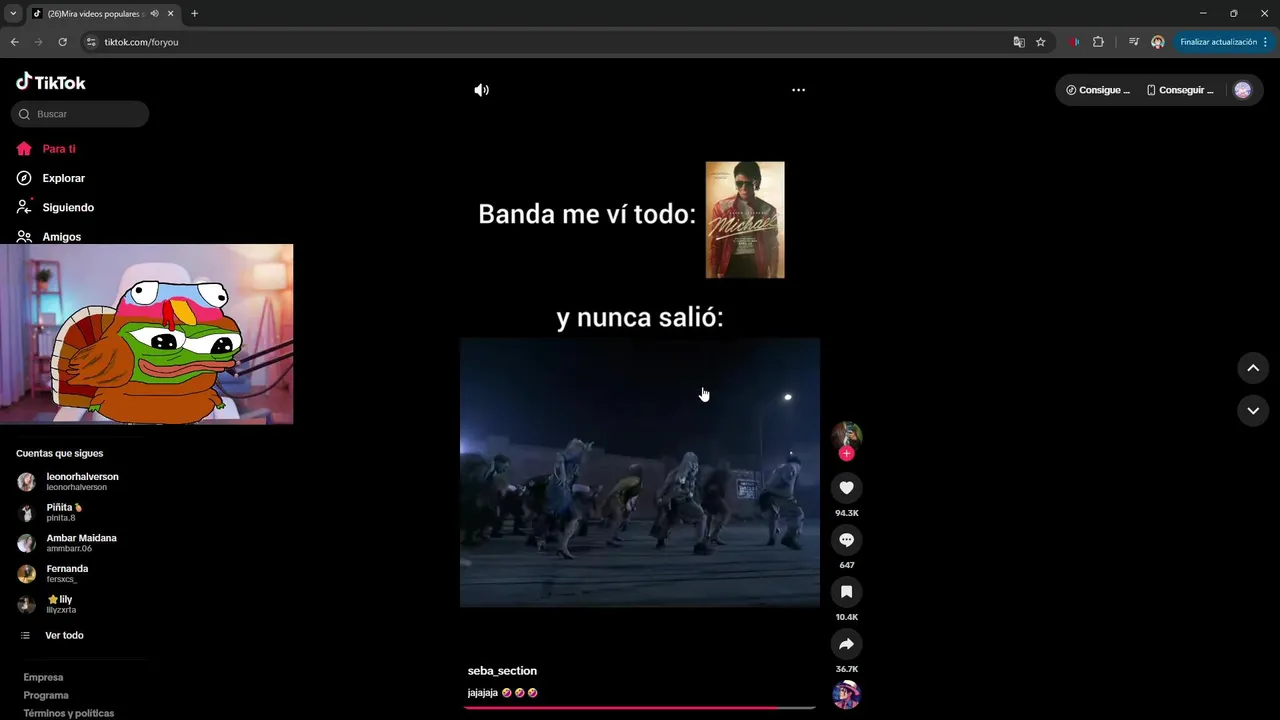Reload the page with refresh icon
The image size is (1280, 720).
[x=62, y=42]
